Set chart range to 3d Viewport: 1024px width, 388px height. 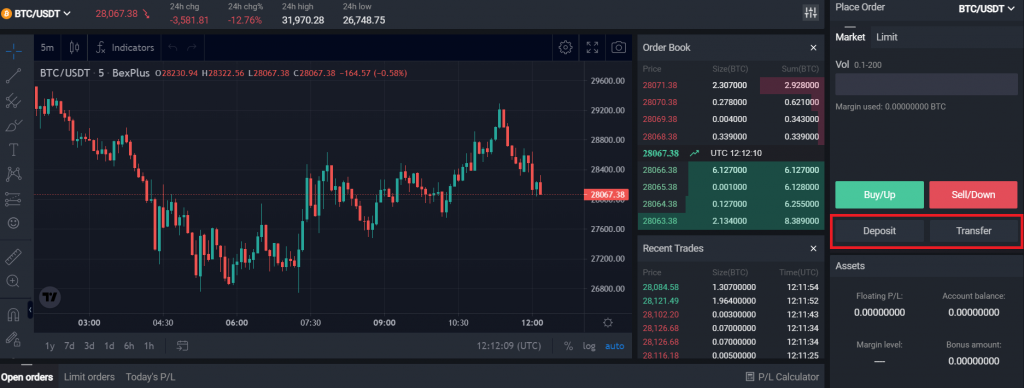tap(89, 346)
